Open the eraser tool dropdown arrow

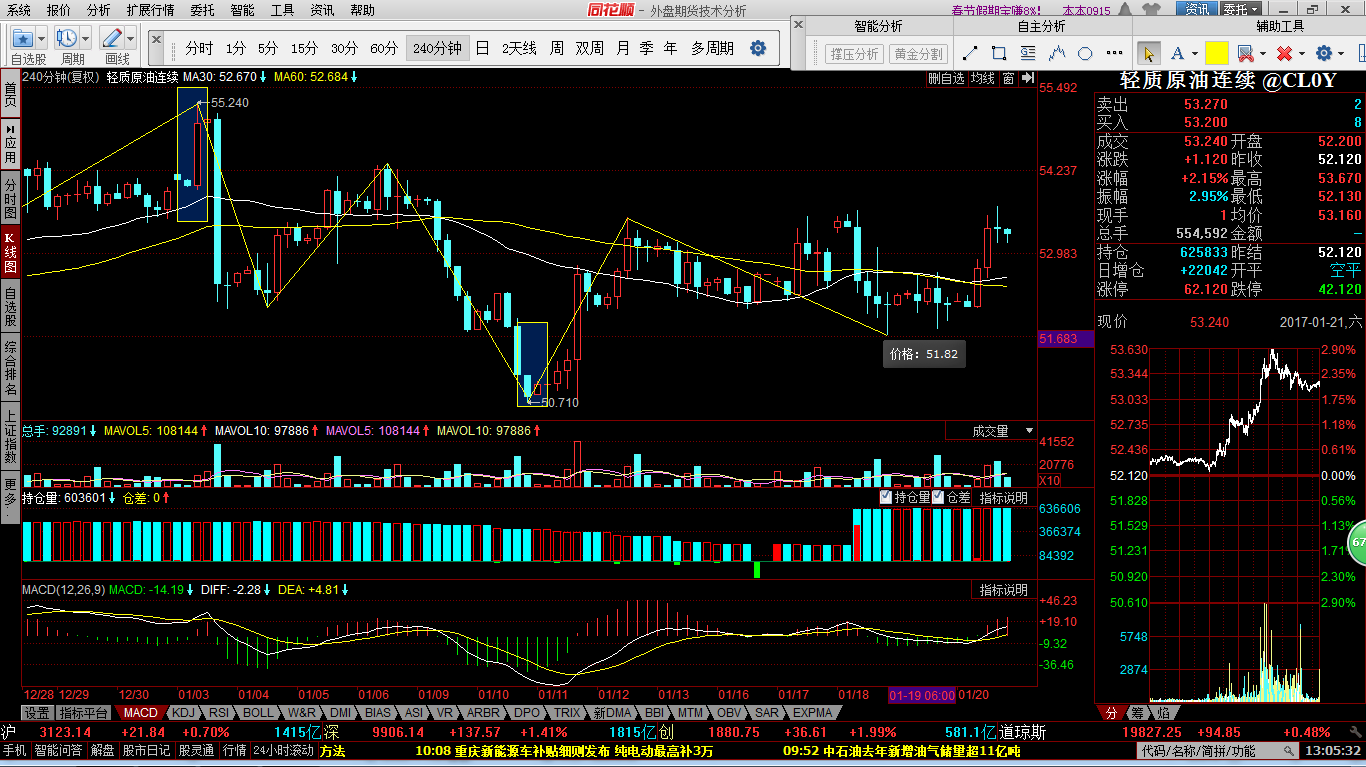point(1263,54)
